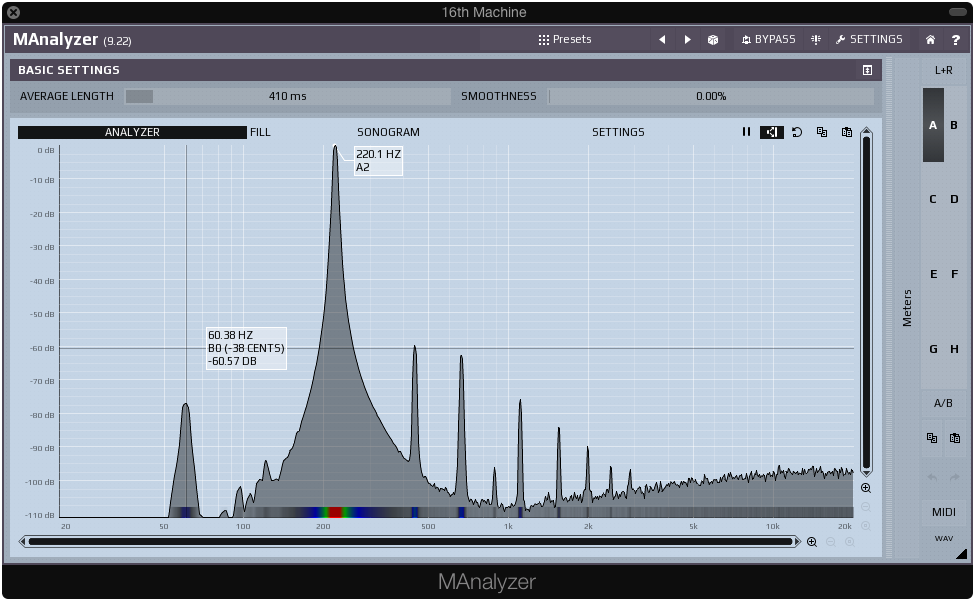The image size is (975, 601).
Task: Click the left arrow of horizontal scrollbar
Action: (23, 541)
